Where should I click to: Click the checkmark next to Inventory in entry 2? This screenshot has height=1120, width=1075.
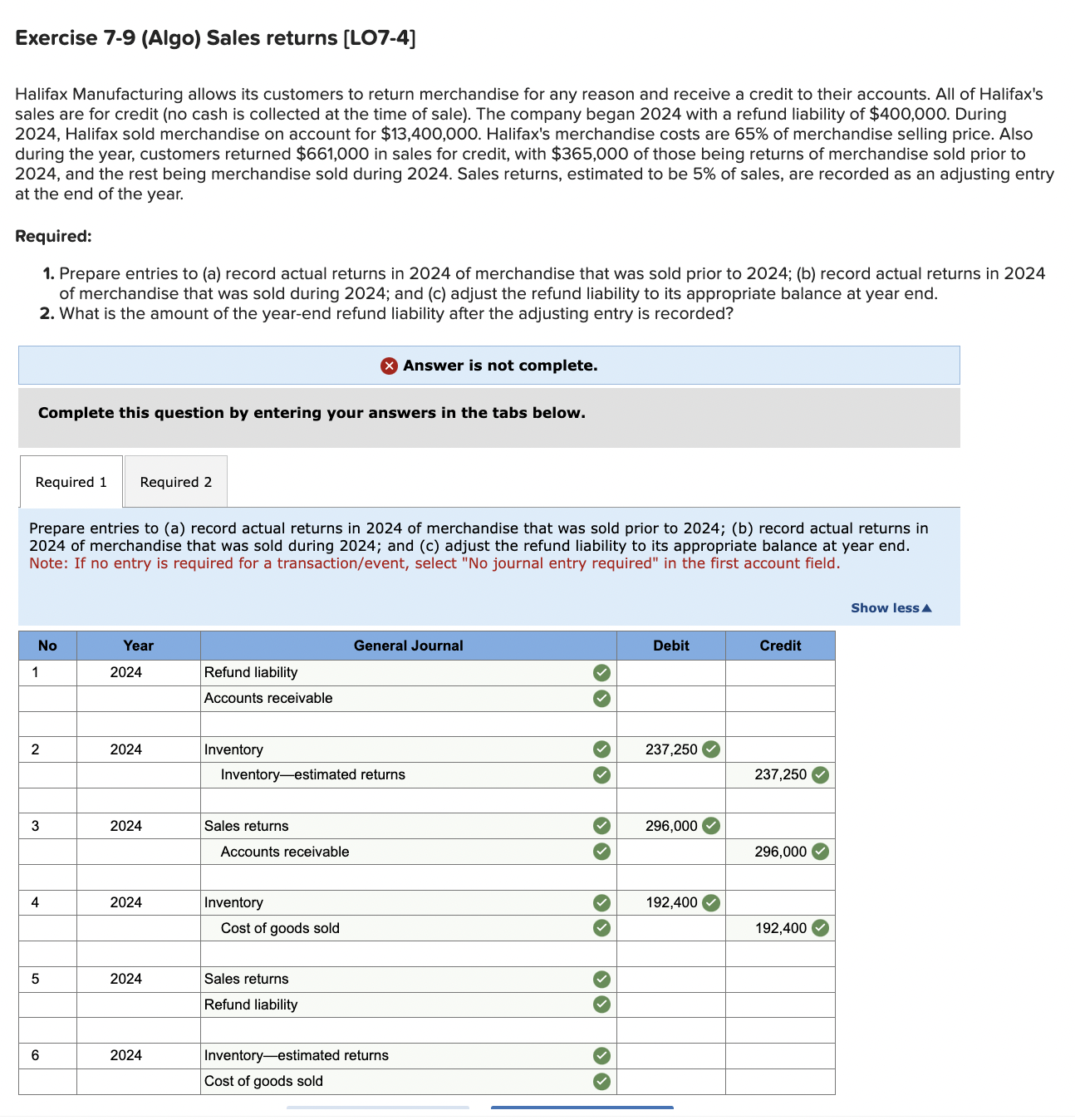(600, 749)
